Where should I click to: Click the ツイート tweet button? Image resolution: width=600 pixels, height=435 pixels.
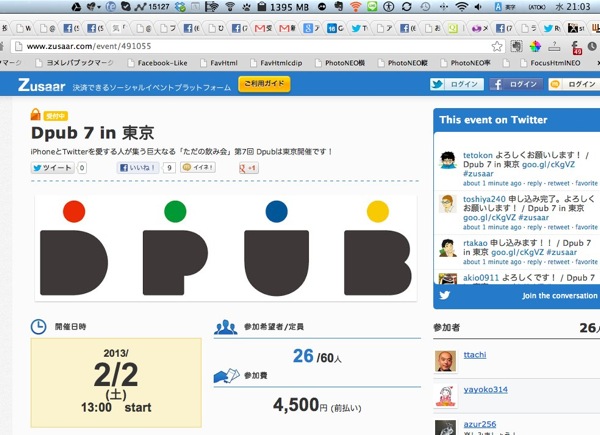pos(52,168)
